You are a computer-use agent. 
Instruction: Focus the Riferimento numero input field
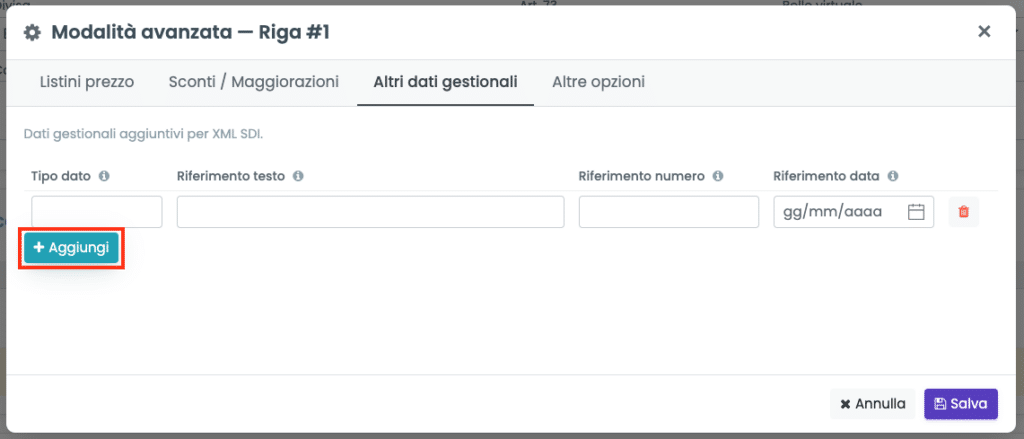[669, 212]
